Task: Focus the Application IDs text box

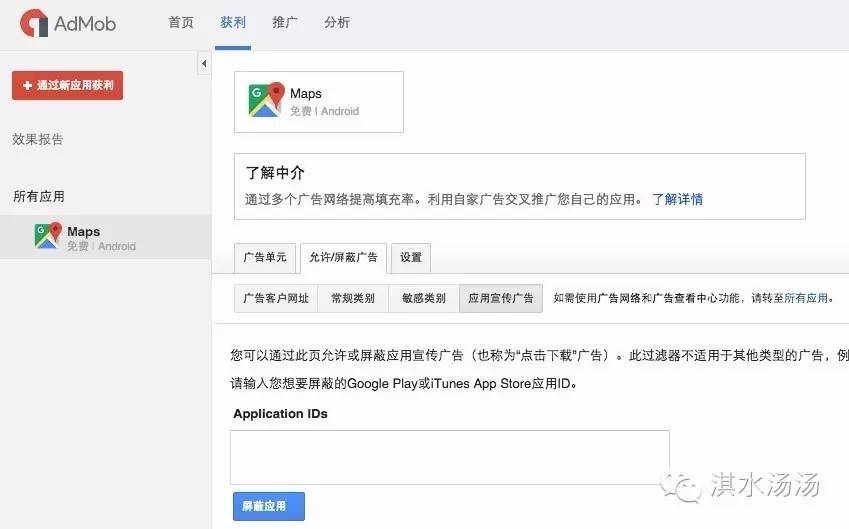Action: 450,458
